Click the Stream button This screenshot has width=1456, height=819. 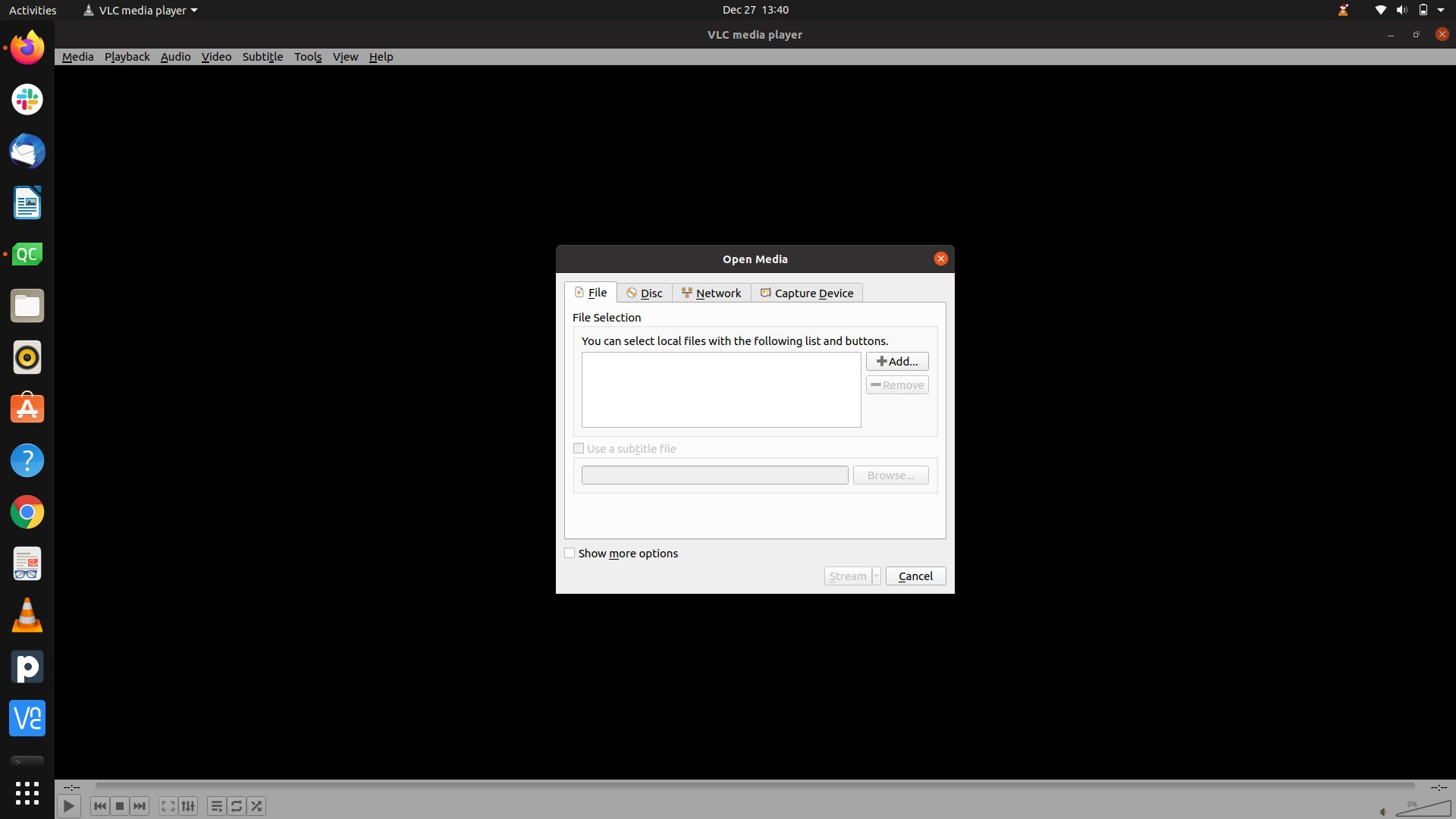coord(848,576)
